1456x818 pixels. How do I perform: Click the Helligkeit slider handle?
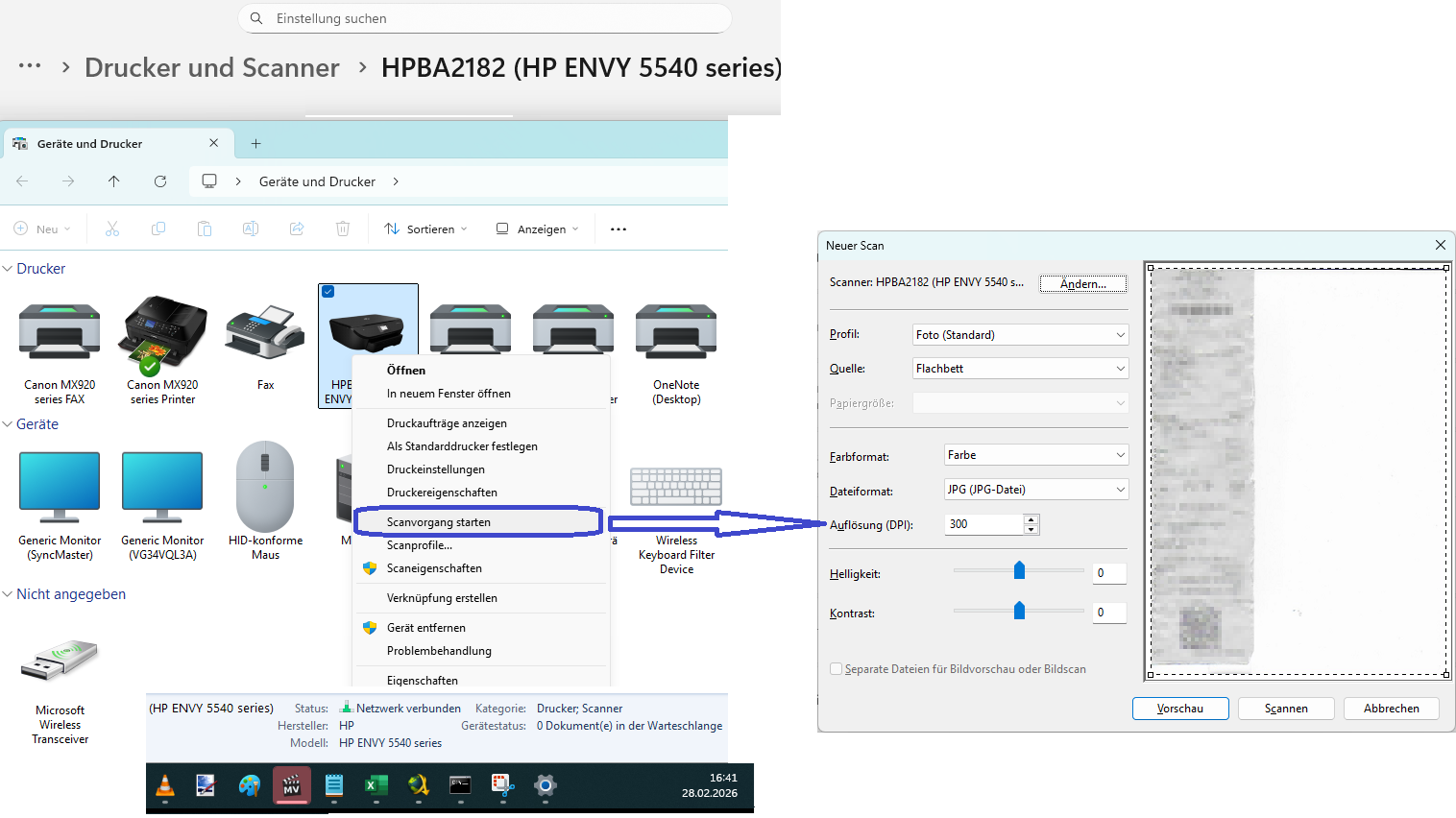pyautogui.click(x=1020, y=571)
